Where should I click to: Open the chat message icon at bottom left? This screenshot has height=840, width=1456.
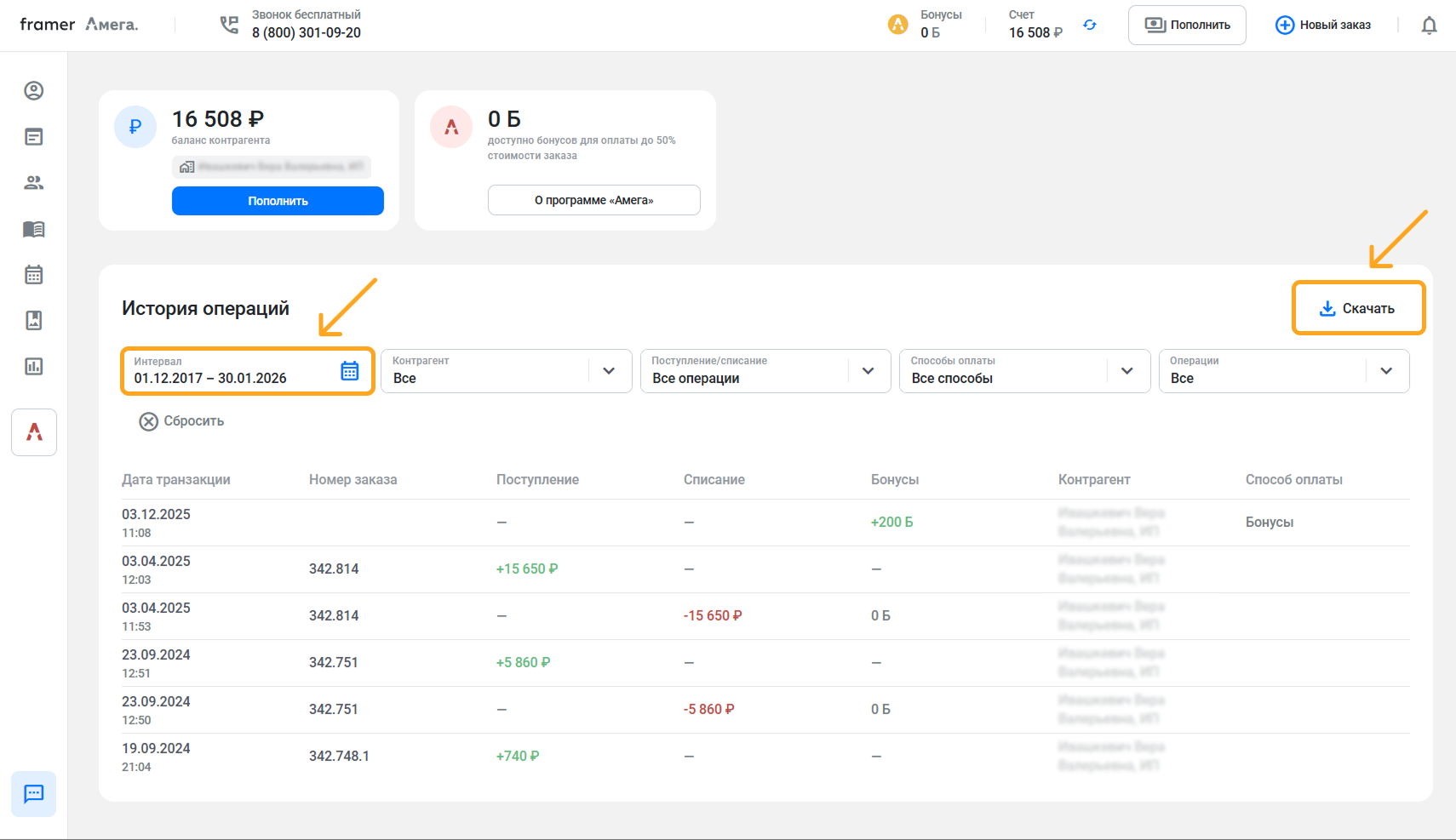(x=34, y=794)
